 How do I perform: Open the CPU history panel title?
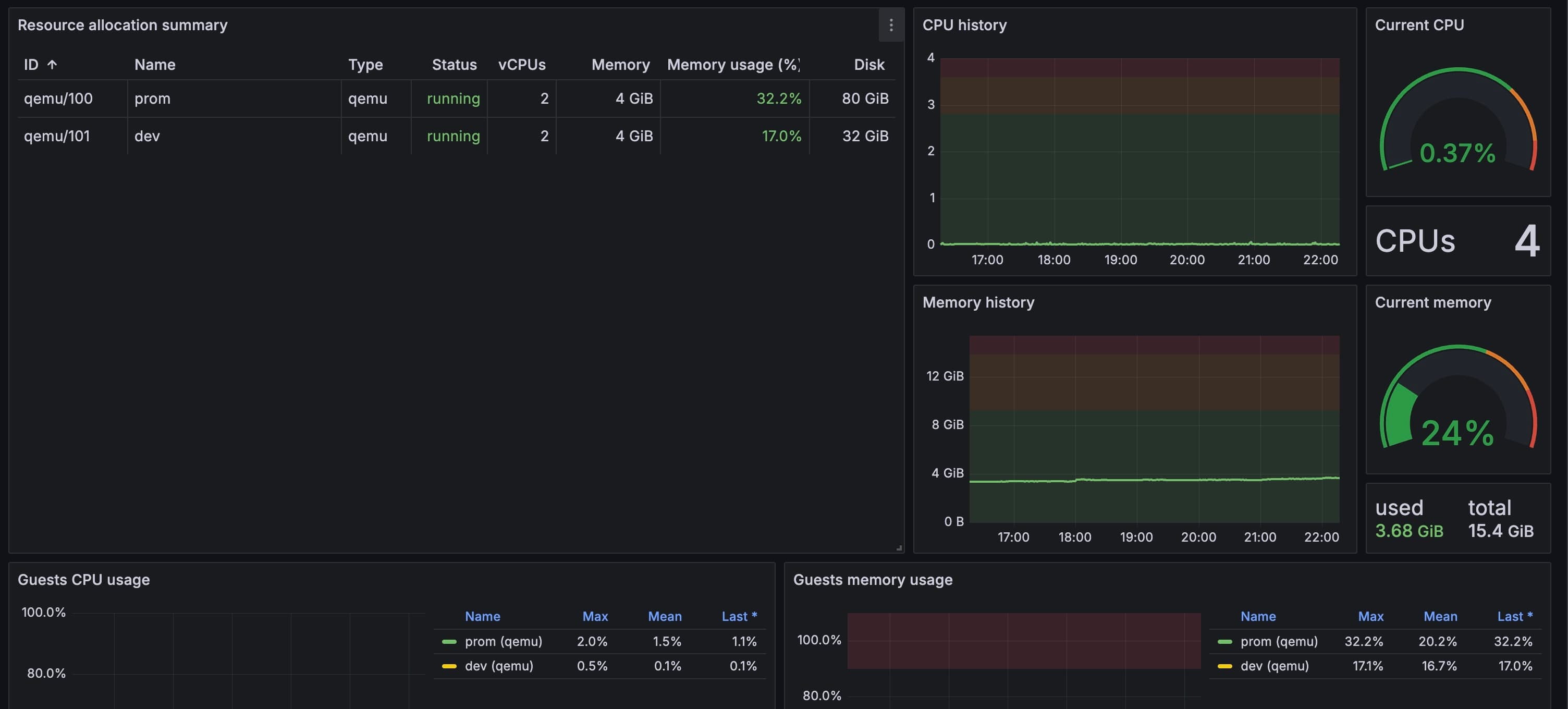pos(964,25)
